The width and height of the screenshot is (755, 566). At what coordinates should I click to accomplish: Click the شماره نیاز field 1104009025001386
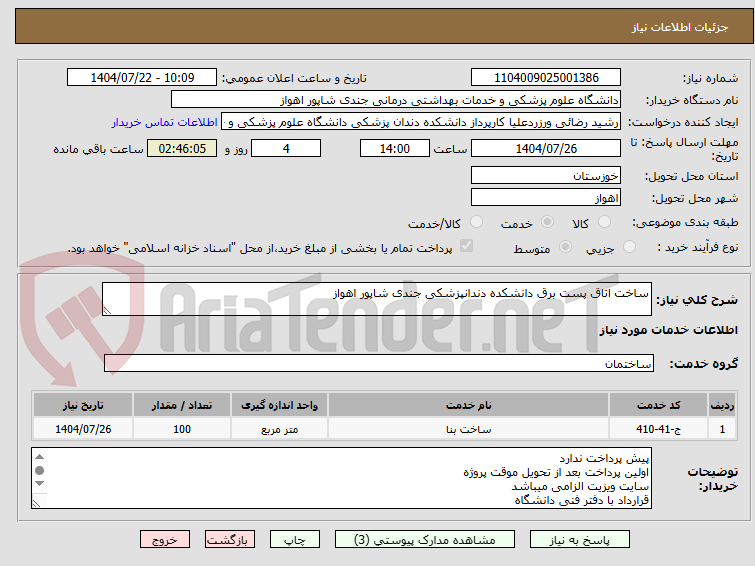(546, 78)
